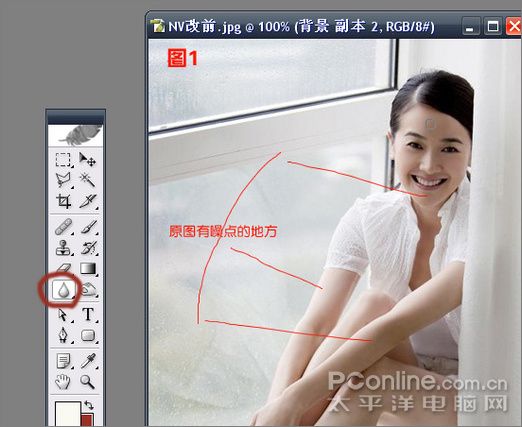This screenshot has width=522, height=427.
Task: Activate the Gradient tool
Action: tap(88, 269)
